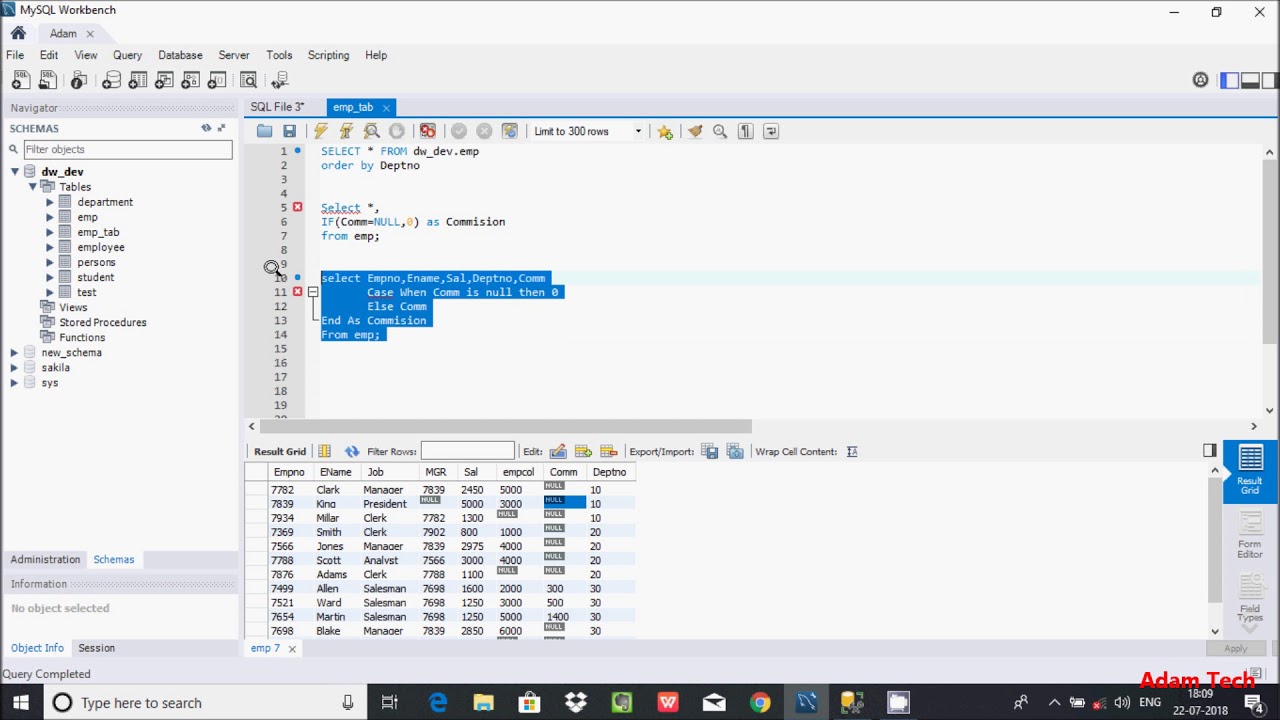Save current statement as a snippet star icon
The height and width of the screenshot is (720, 1280).
(x=665, y=131)
